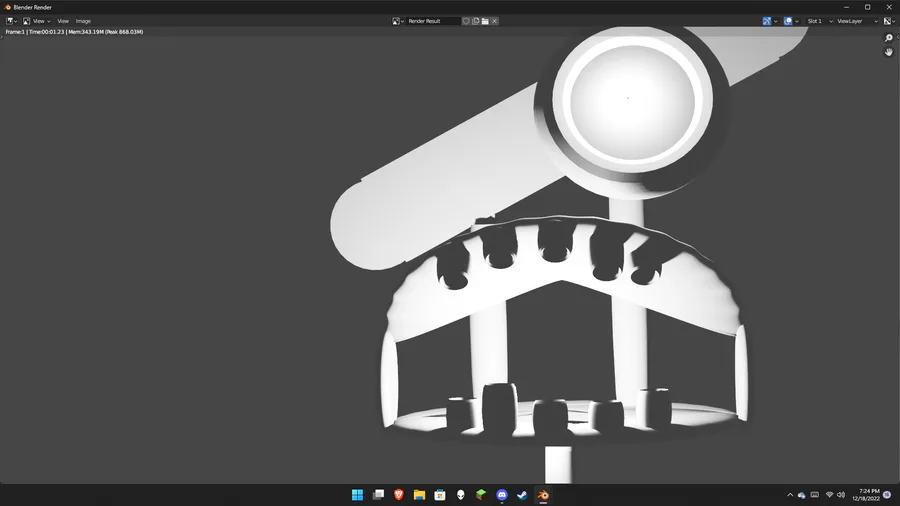Open the Slot 1 render slot dropdown
Image resolution: width=900 pixels, height=506 pixels.
pyautogui.click(x=820, y=21)
